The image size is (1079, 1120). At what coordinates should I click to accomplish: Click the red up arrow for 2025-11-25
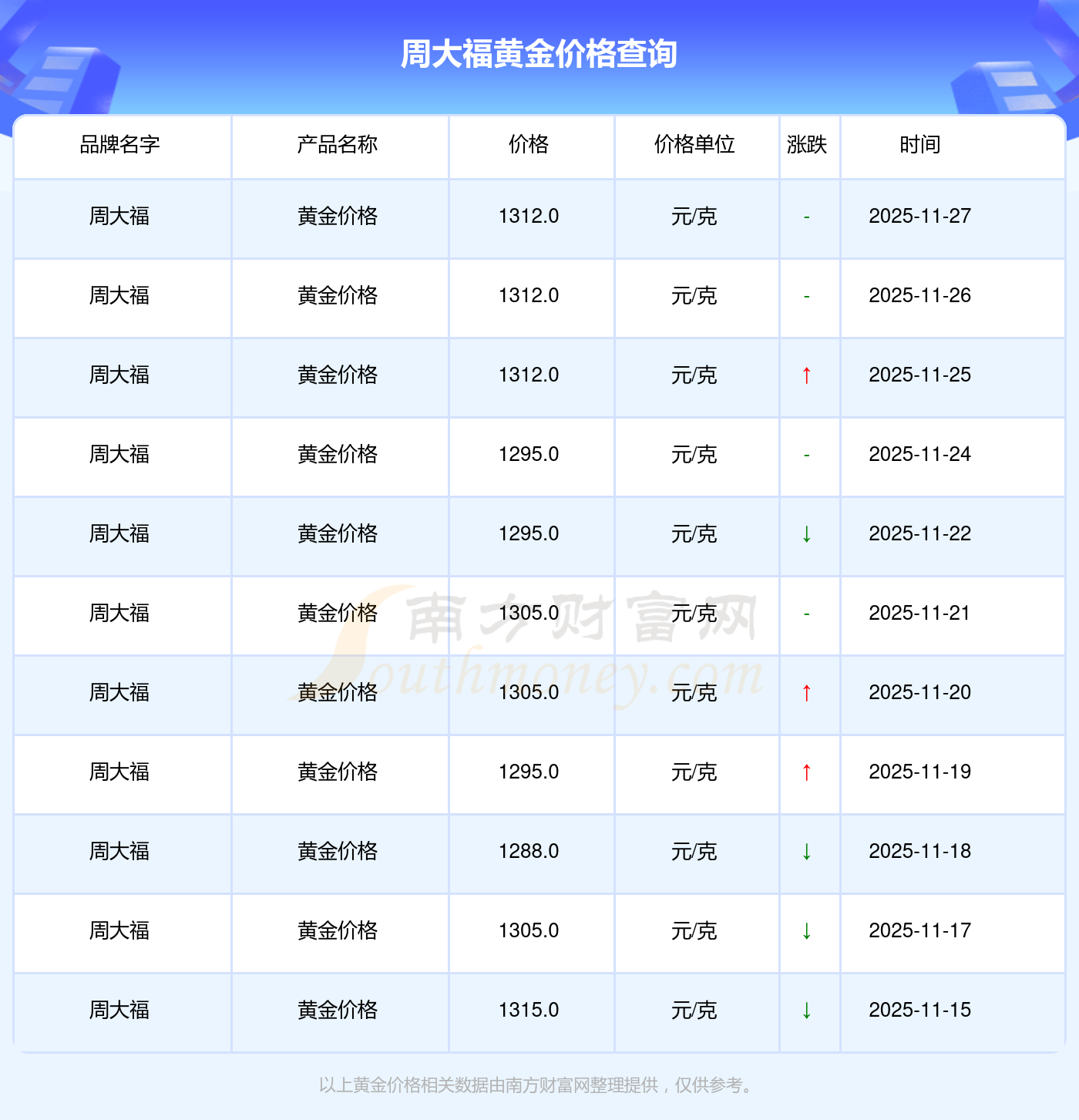click(806, 375)
